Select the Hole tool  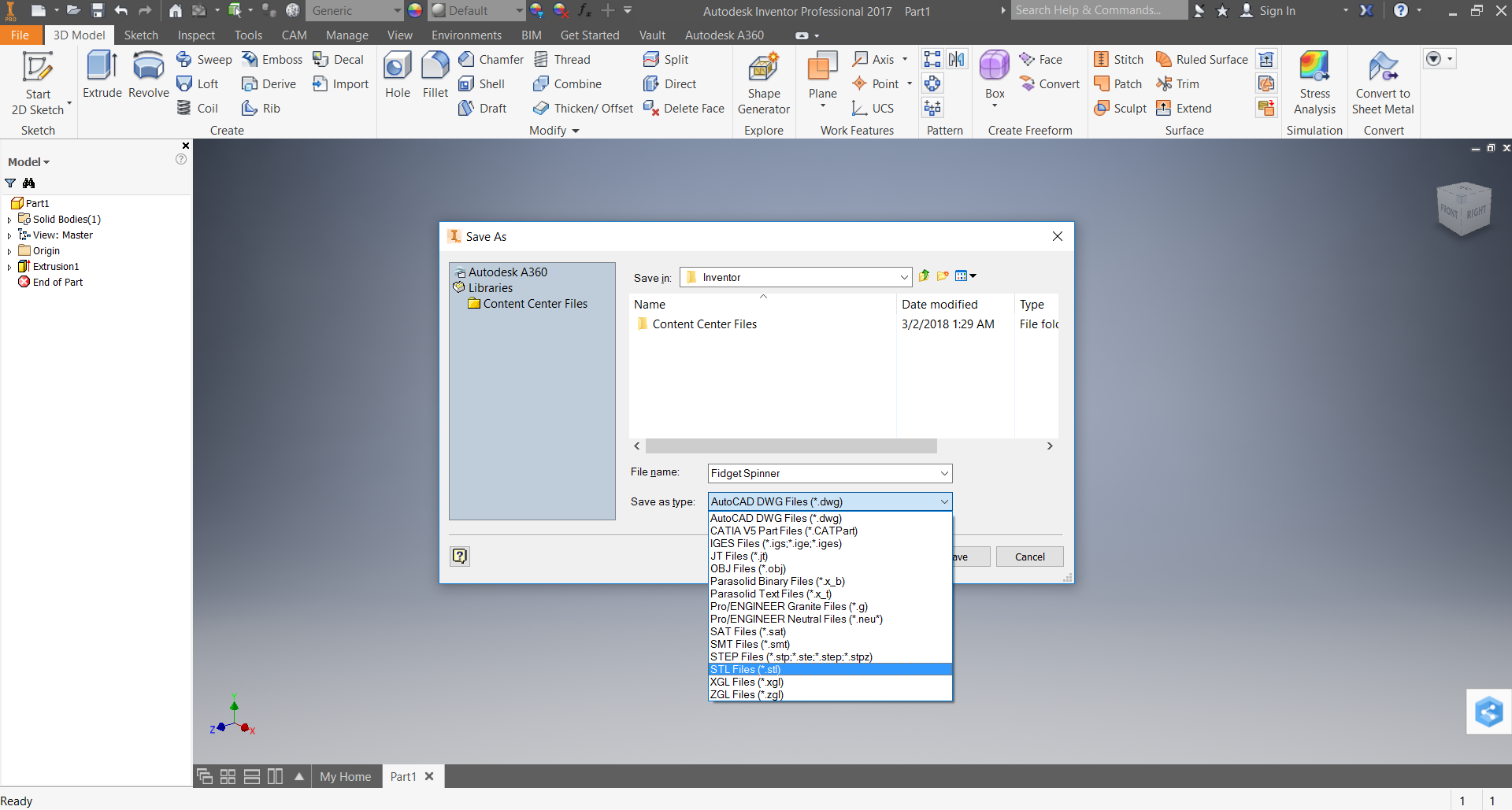click(x=398, y=75)
